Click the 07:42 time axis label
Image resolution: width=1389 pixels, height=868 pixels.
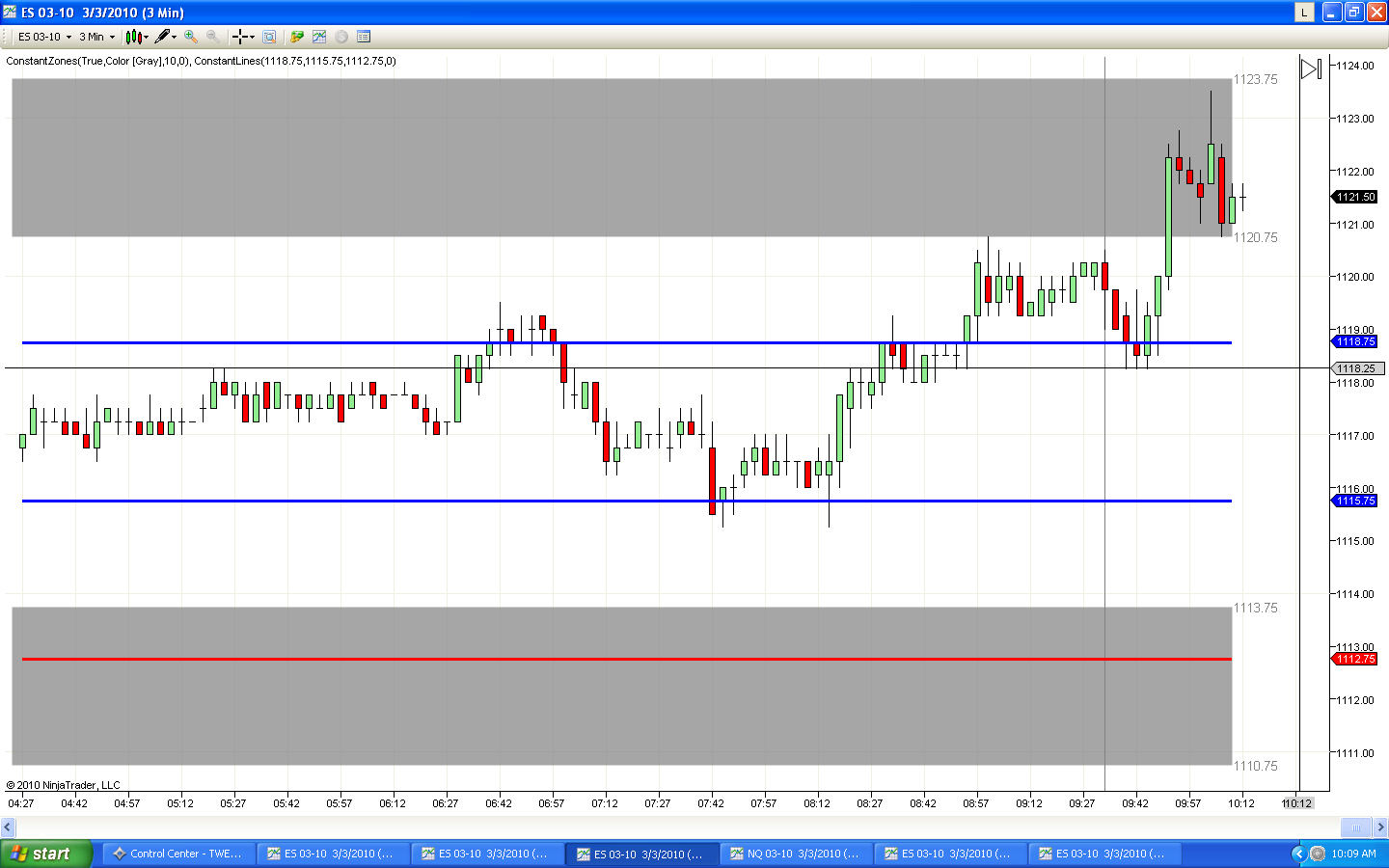tap(711, 803)
